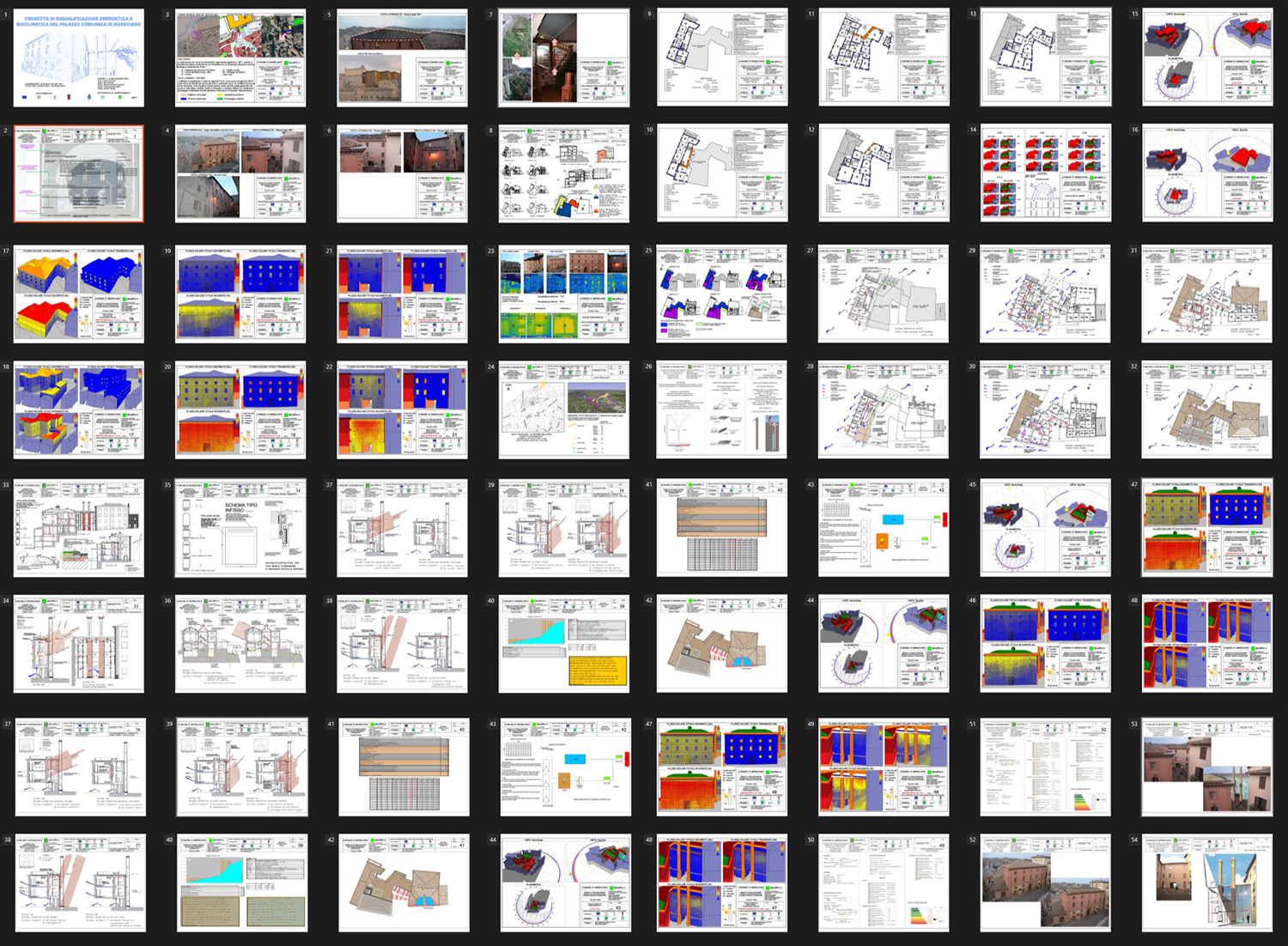Select slide 7 thumbnail
Screen dimensions: 1288x946
564,58
